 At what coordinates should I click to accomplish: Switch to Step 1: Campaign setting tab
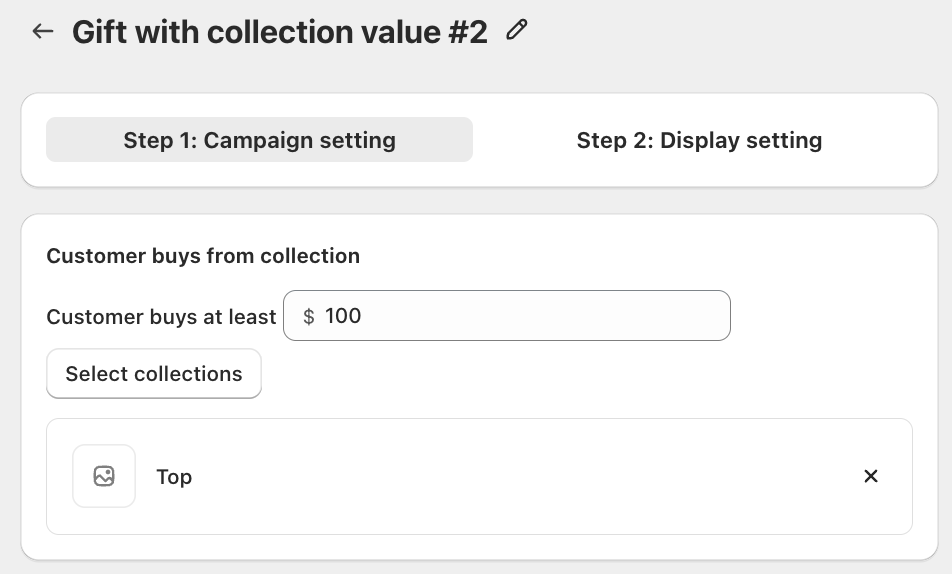click(x=259, y=140)
